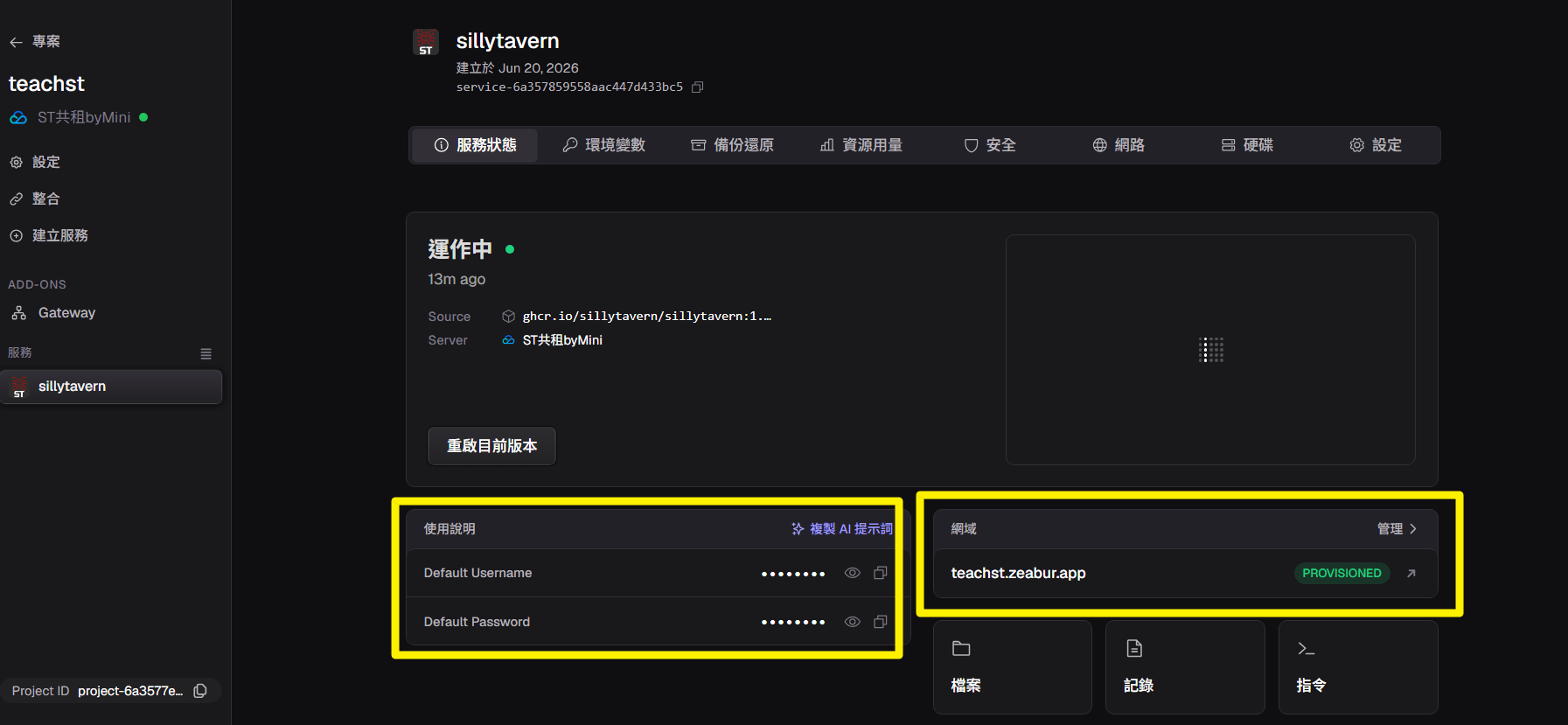Reveal the Default Password value

click(x=852, y=622)
